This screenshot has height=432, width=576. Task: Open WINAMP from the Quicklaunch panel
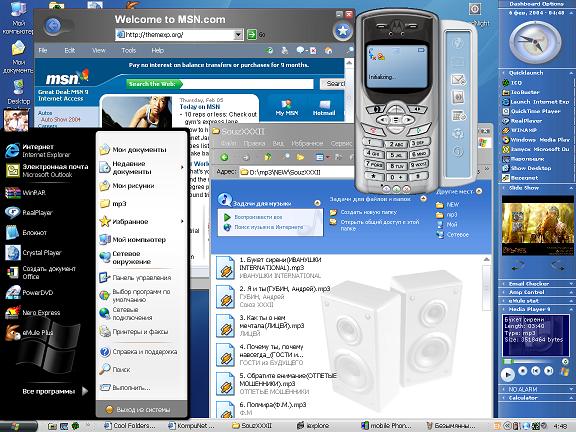pos(519,130)
